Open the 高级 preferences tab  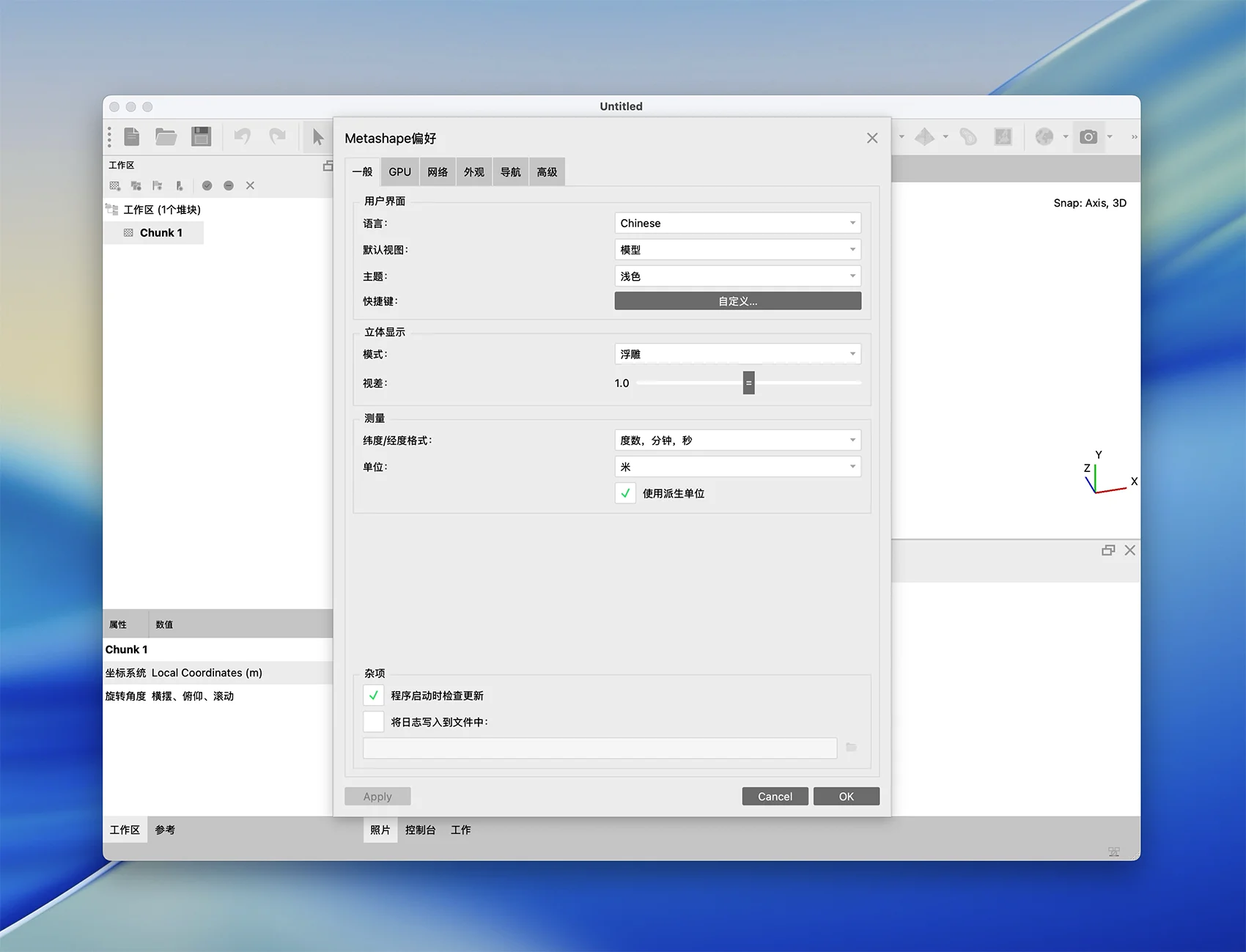(547, 172)
